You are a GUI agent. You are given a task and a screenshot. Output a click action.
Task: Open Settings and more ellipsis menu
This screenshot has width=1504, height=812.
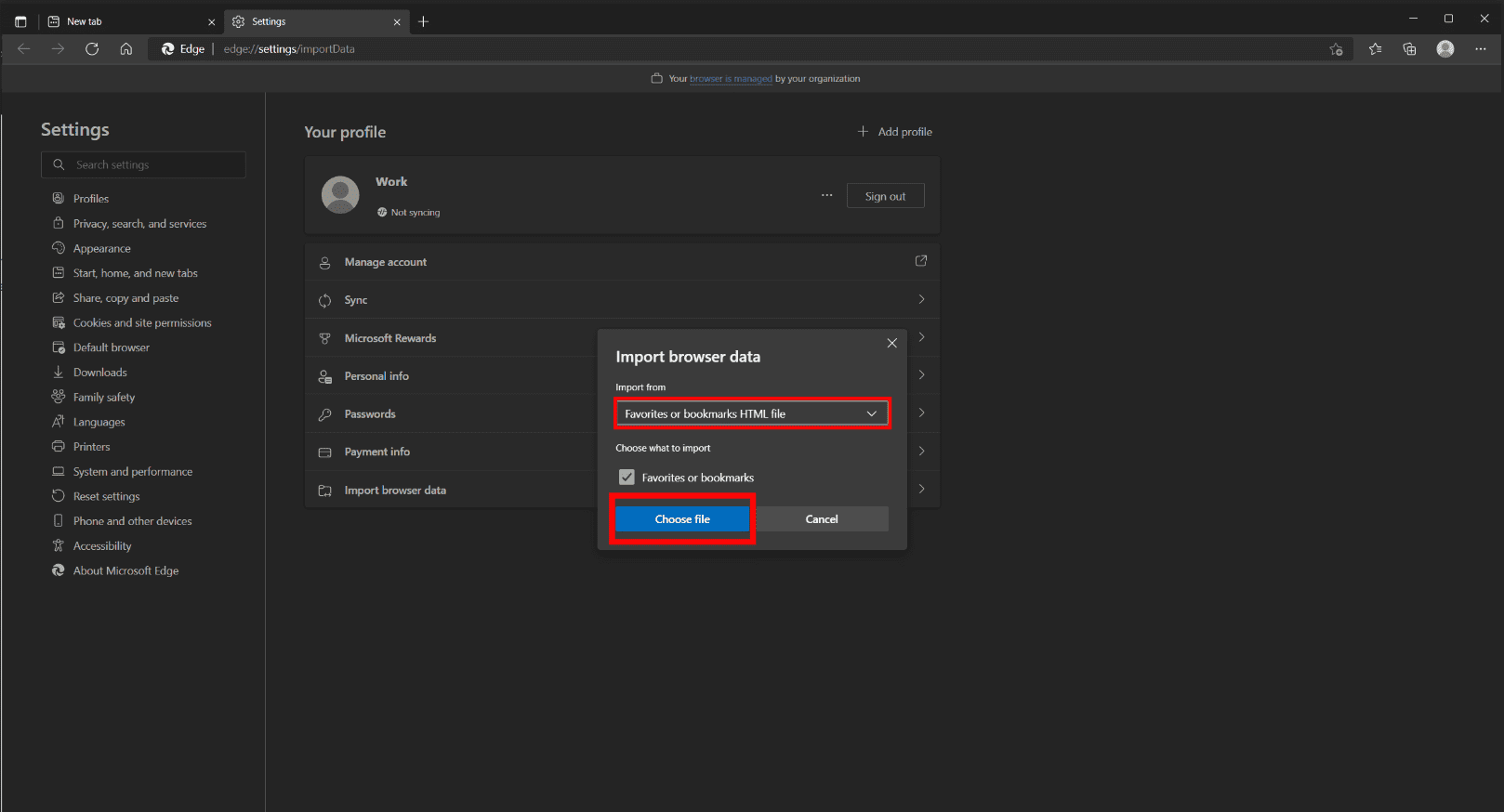click(1481, 49)
